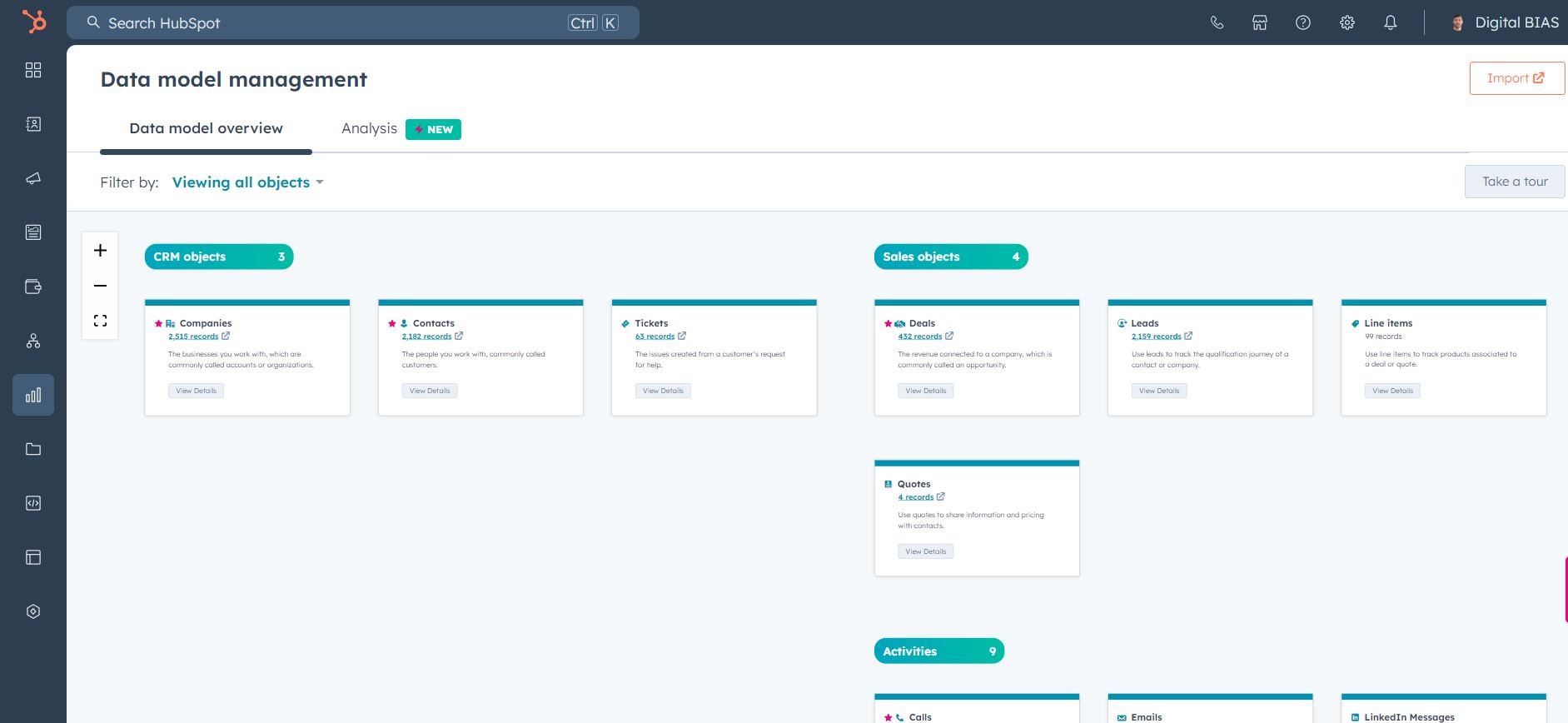This screenshot has height=723, width=1568.
Task: Open the Digital BIAS account menu
Action: [1504, 22]
